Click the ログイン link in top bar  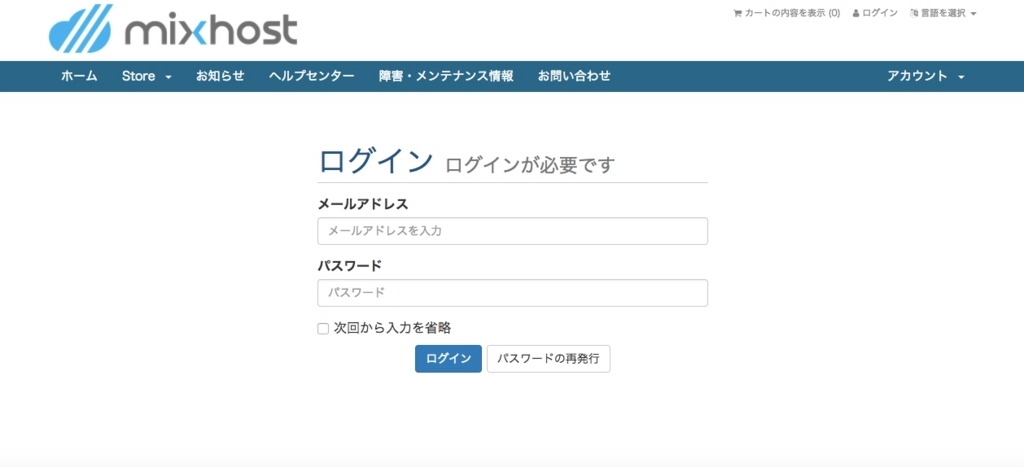(875, 13)
